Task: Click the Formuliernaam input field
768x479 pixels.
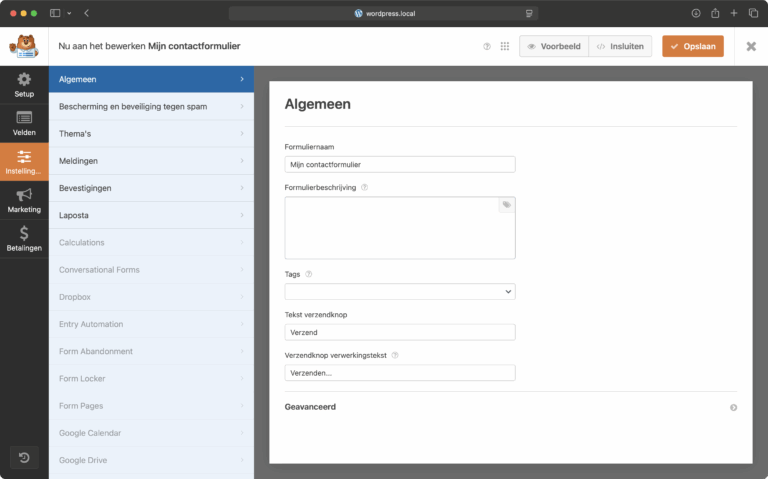Action: tap(400, 164)
